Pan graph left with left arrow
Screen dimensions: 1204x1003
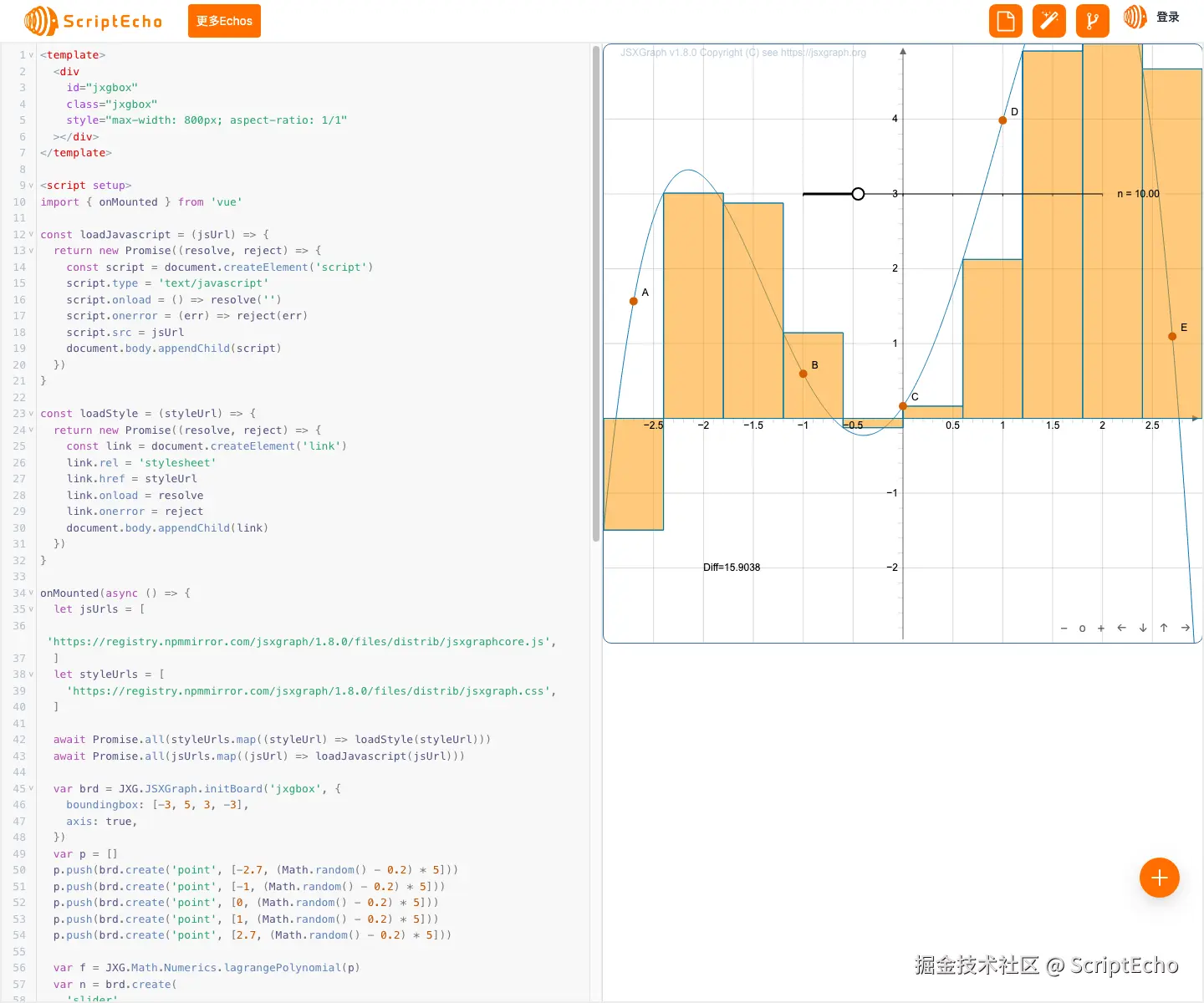point(1122,628)
